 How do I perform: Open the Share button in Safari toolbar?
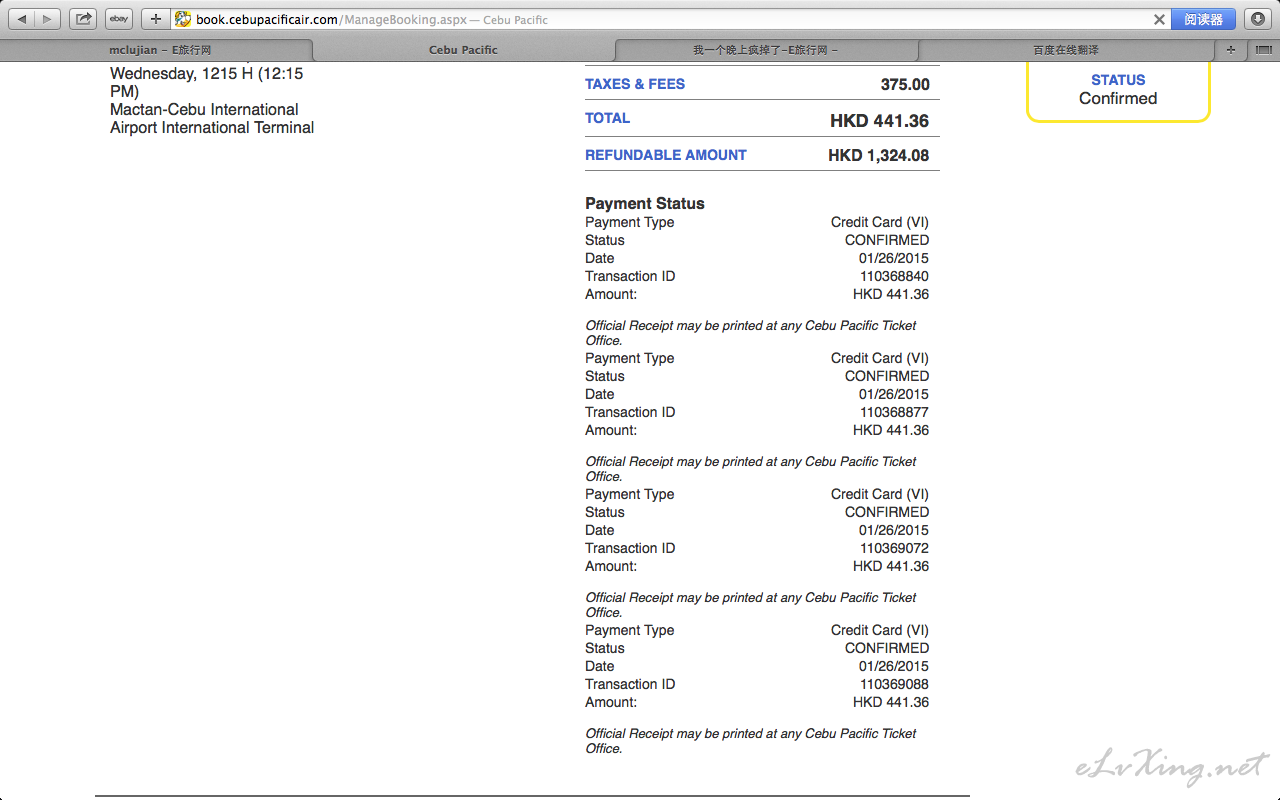click(83, 19)
